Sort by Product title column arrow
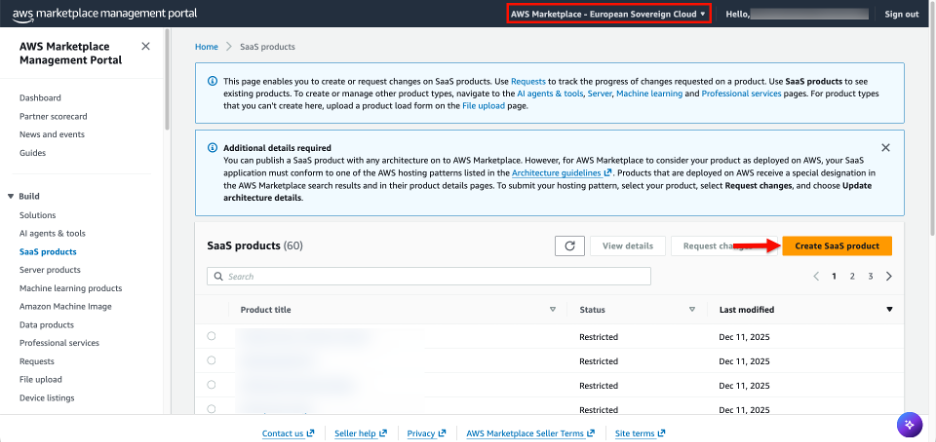This screenshot has width=936, height=442. tap(552, 309)
